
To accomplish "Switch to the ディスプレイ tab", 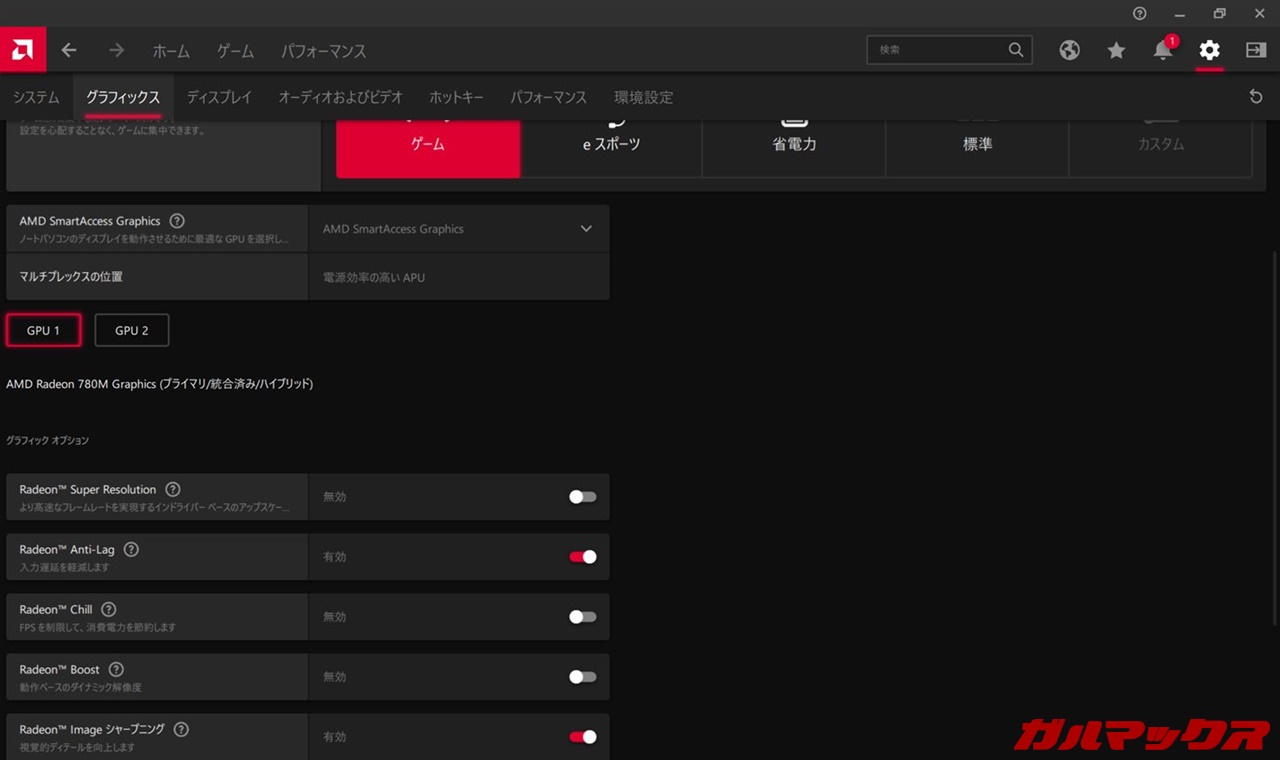I will tap(219, 97).
